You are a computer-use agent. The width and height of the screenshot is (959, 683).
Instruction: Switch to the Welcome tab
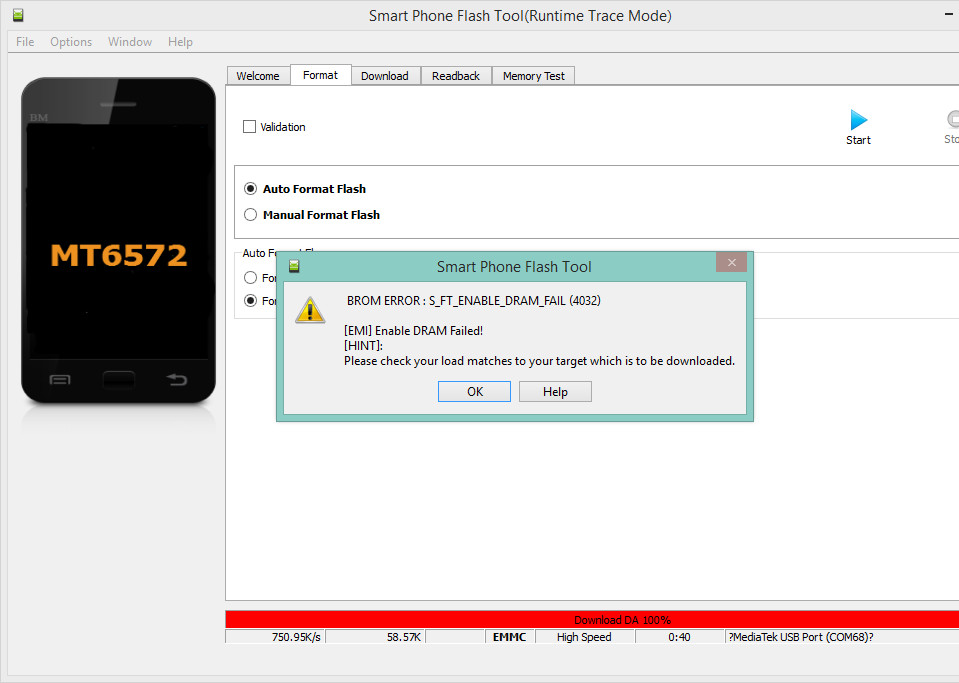tap(258, 76)
